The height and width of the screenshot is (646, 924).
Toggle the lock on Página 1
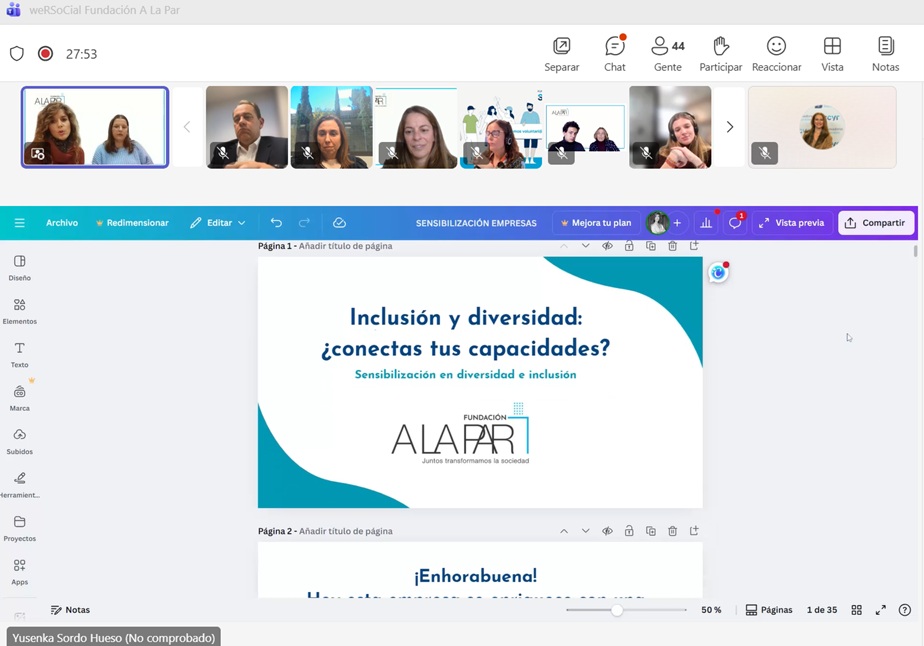(x=629, y=246)
